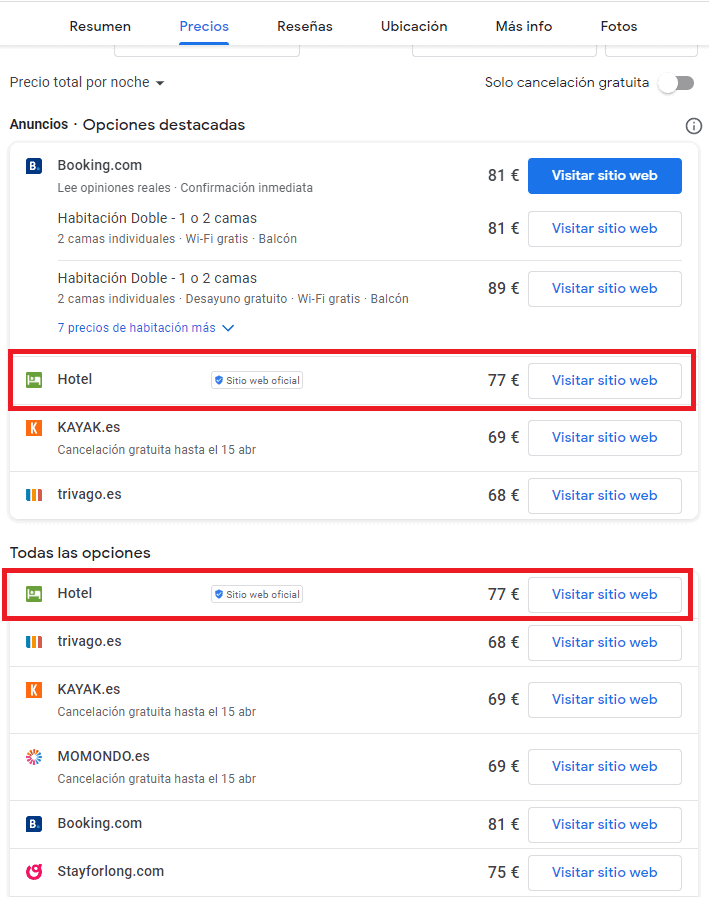Visit trivago.es site in featured options
The height and width of the screenshot is (897, 709).
(604, 496)
